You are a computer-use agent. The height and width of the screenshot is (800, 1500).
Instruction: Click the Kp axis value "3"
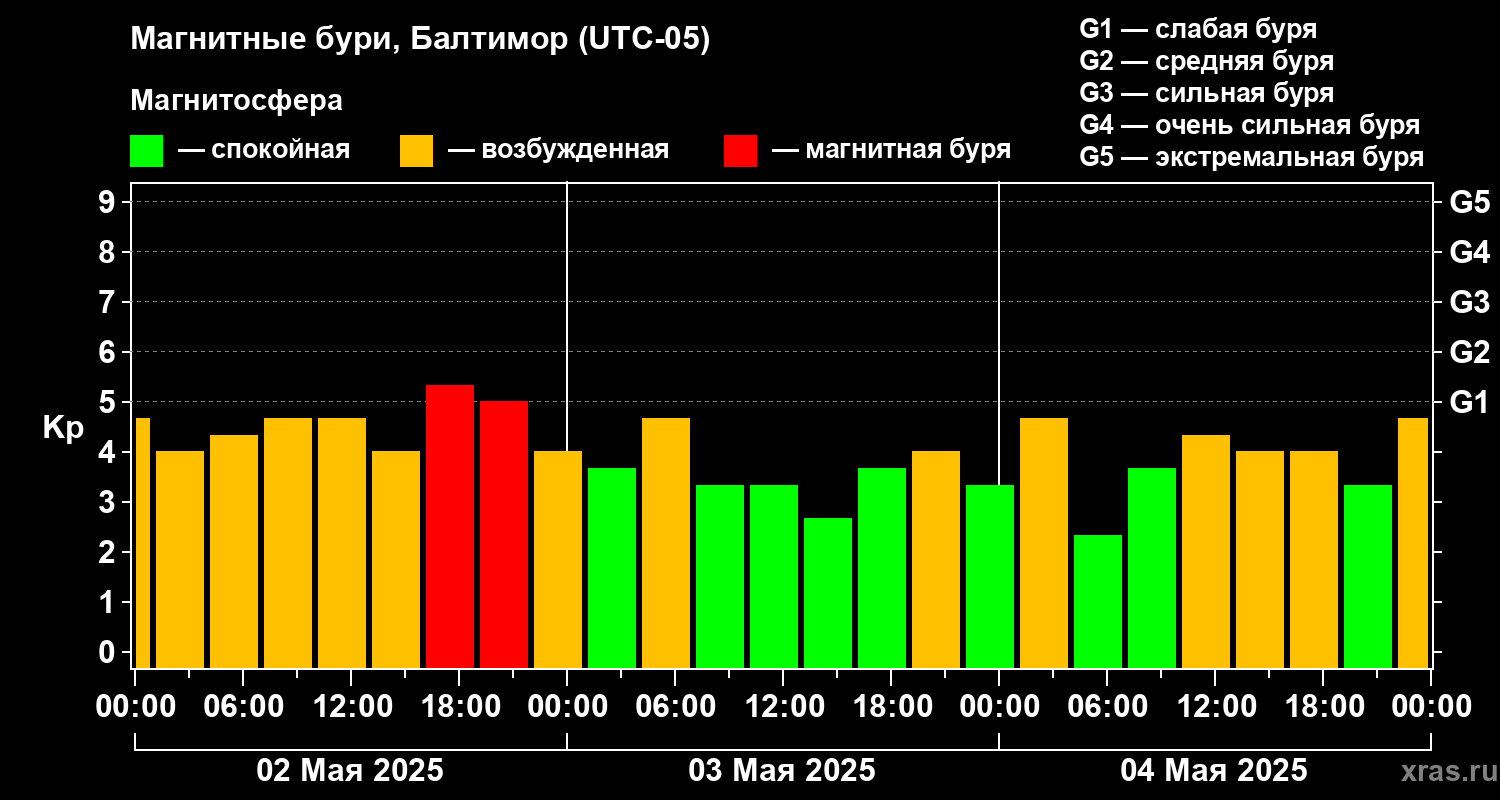pos(109,502)
